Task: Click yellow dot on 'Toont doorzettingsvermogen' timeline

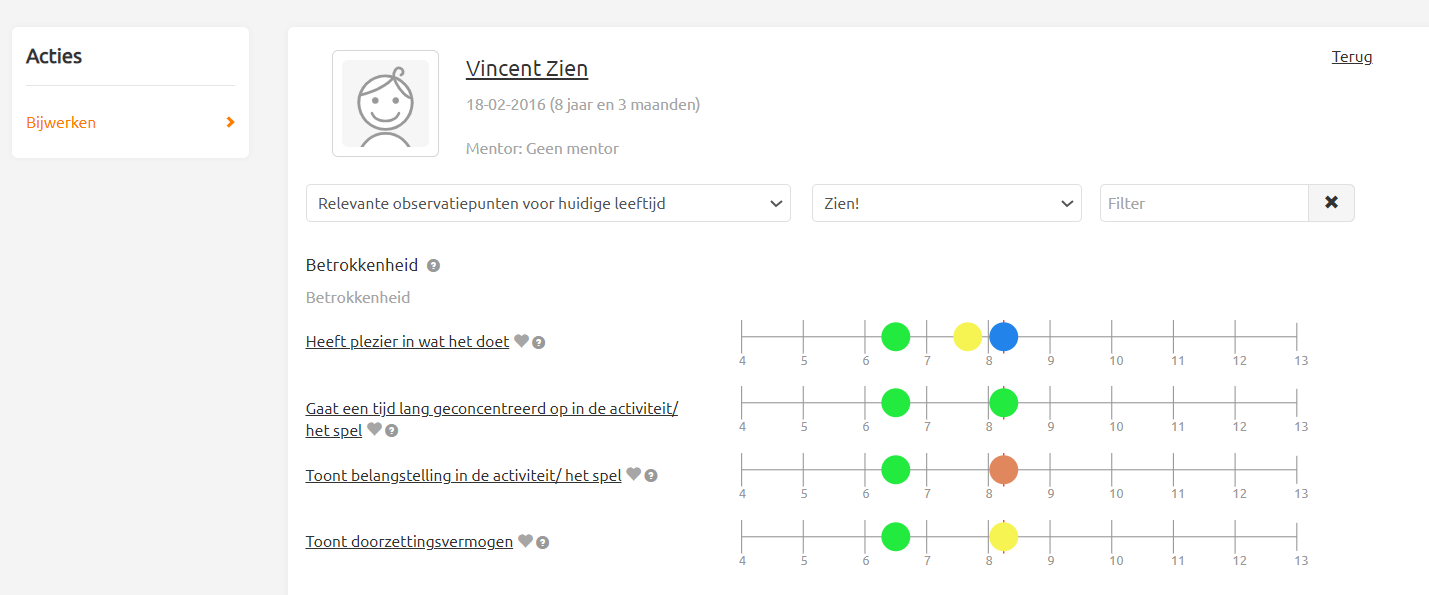Action: 1003,537
